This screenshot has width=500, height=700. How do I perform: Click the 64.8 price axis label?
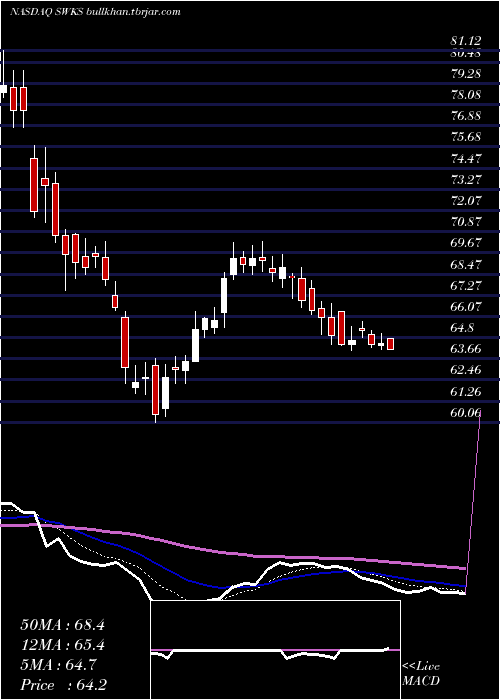pyautogui.click(x=462, y=328)
